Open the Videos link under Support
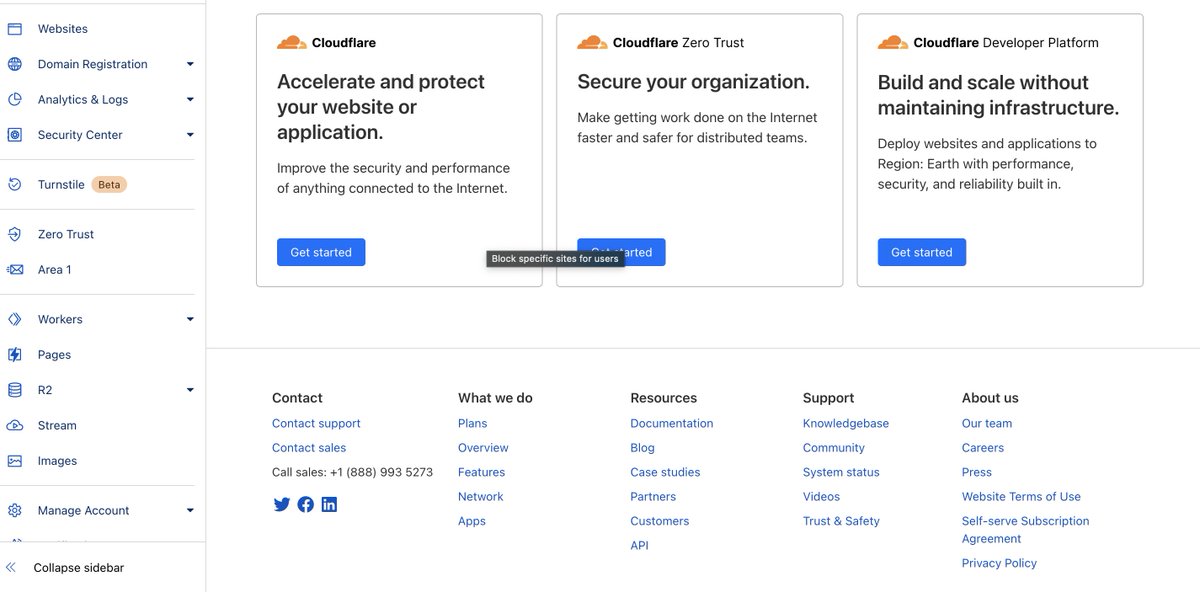 tap(821, 496)
